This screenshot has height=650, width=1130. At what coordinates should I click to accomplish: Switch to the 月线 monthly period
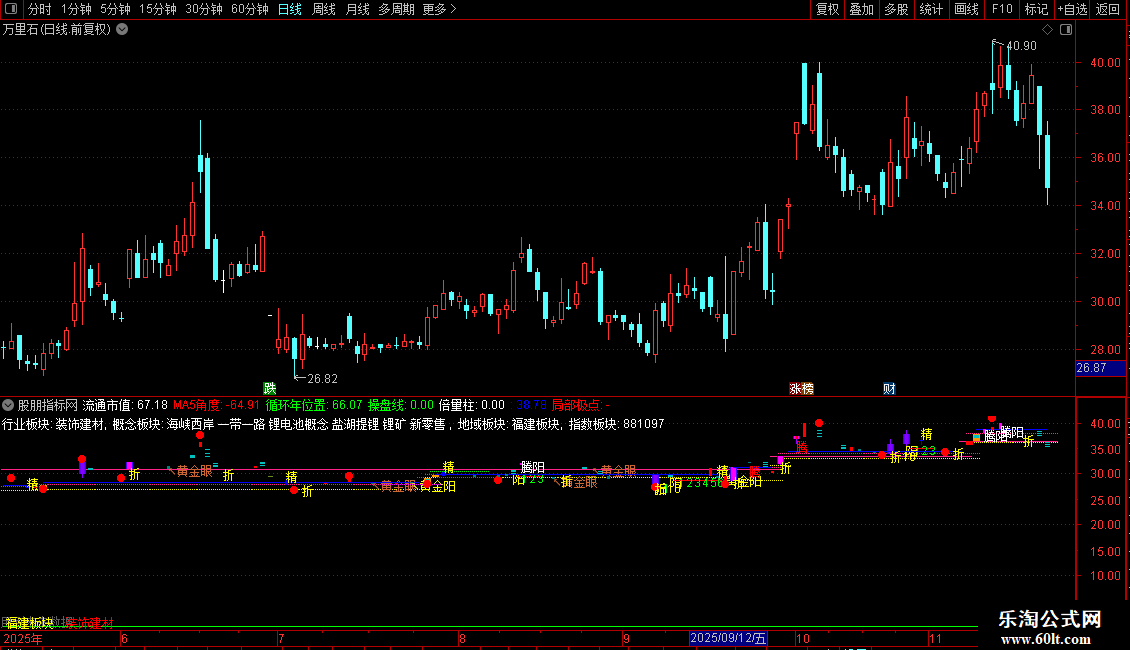click(357, 9)
